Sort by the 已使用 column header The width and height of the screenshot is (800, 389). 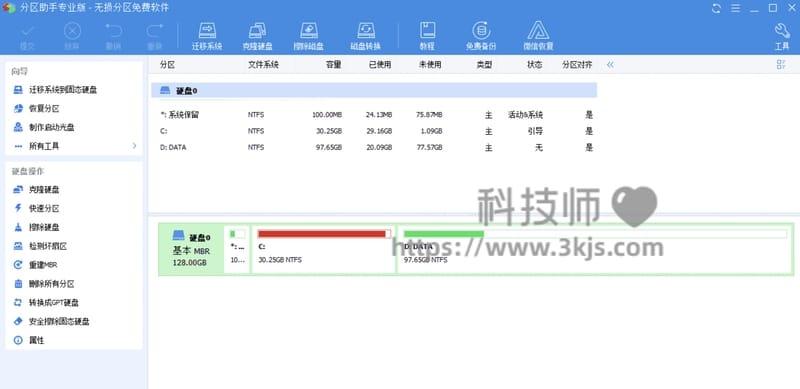pyautogui.click(x=380, y=65)
